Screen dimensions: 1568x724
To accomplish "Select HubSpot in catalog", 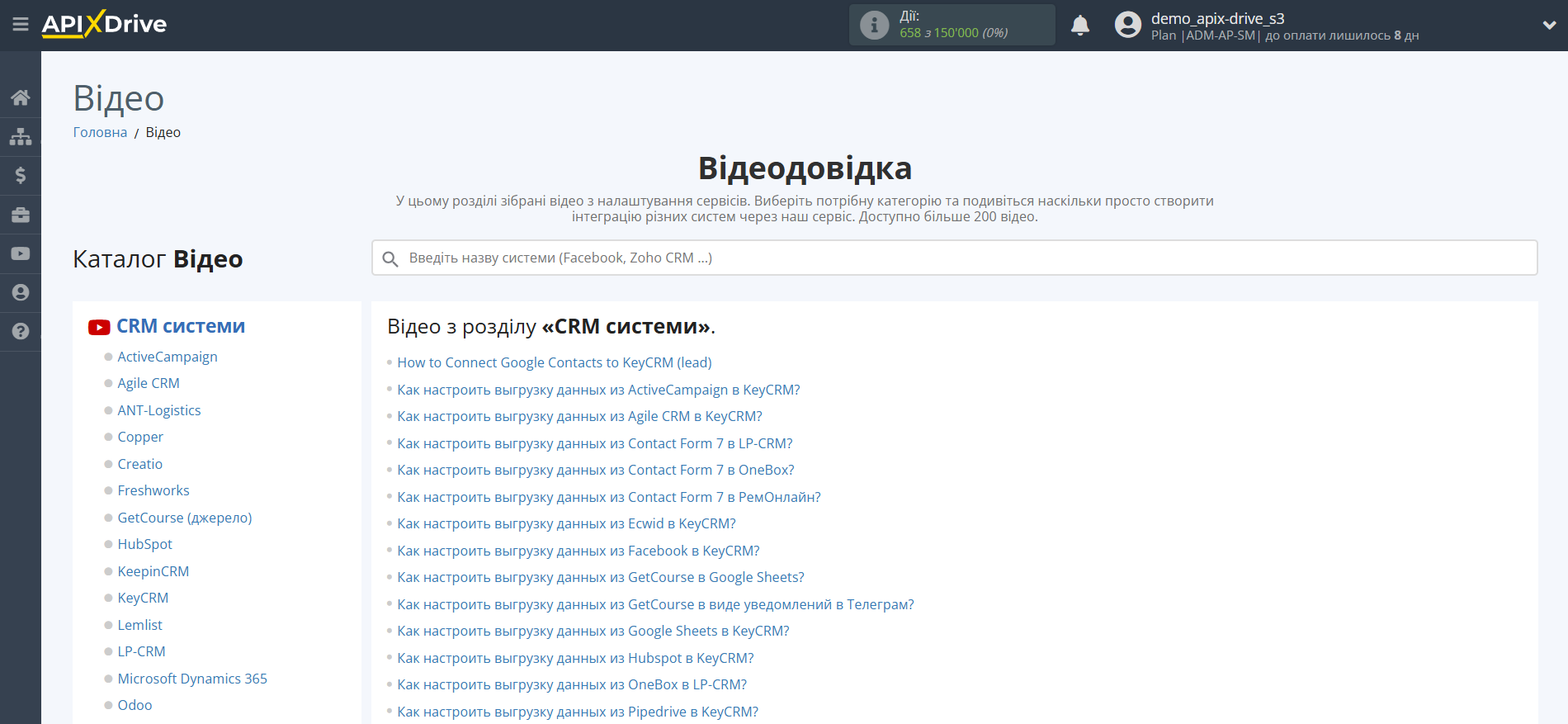I will (x=145, y=544).
